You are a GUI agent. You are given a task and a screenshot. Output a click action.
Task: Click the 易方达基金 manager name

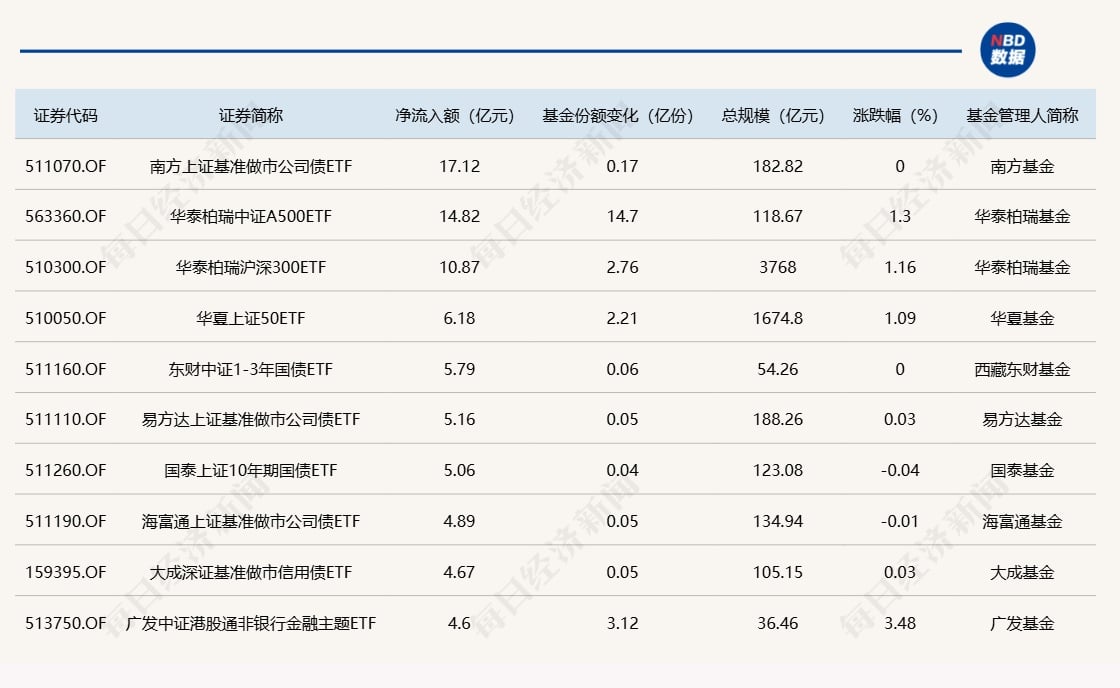[1022, 419]
